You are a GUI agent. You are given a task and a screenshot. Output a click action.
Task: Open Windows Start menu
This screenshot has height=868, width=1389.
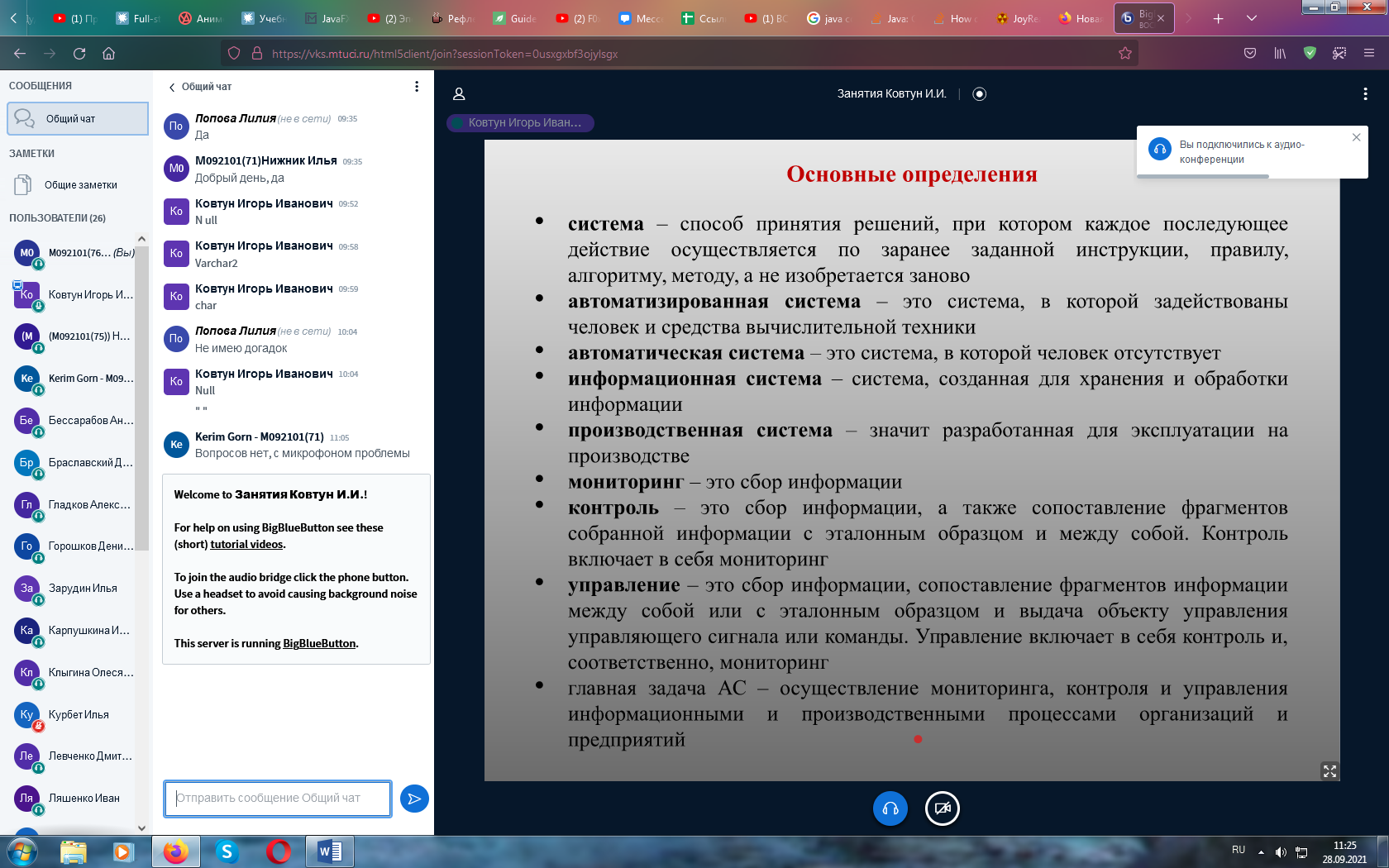click(x=21, y=851)
